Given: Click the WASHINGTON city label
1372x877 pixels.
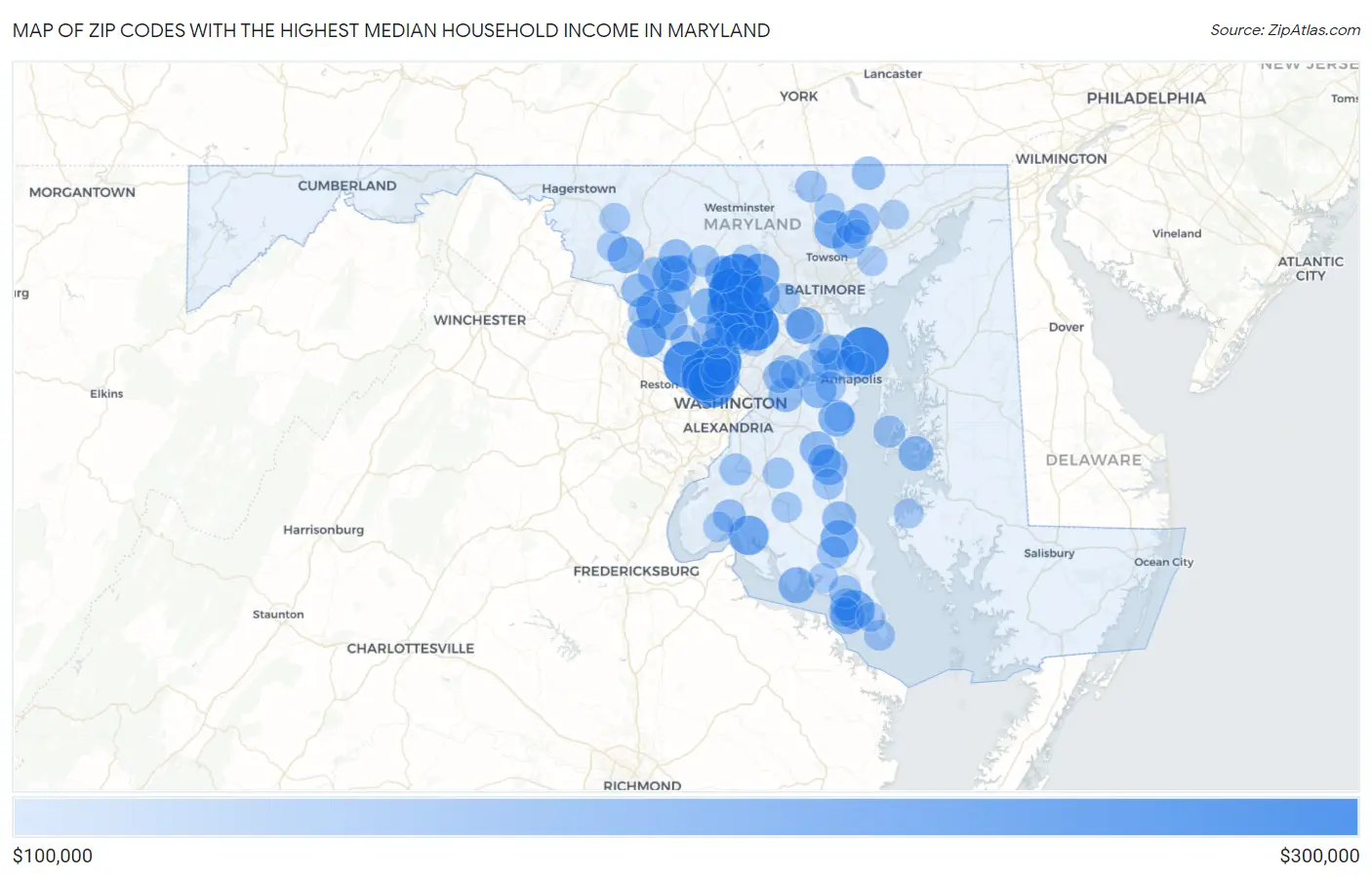Looking at the screenshot, I should tap(730, 403).
